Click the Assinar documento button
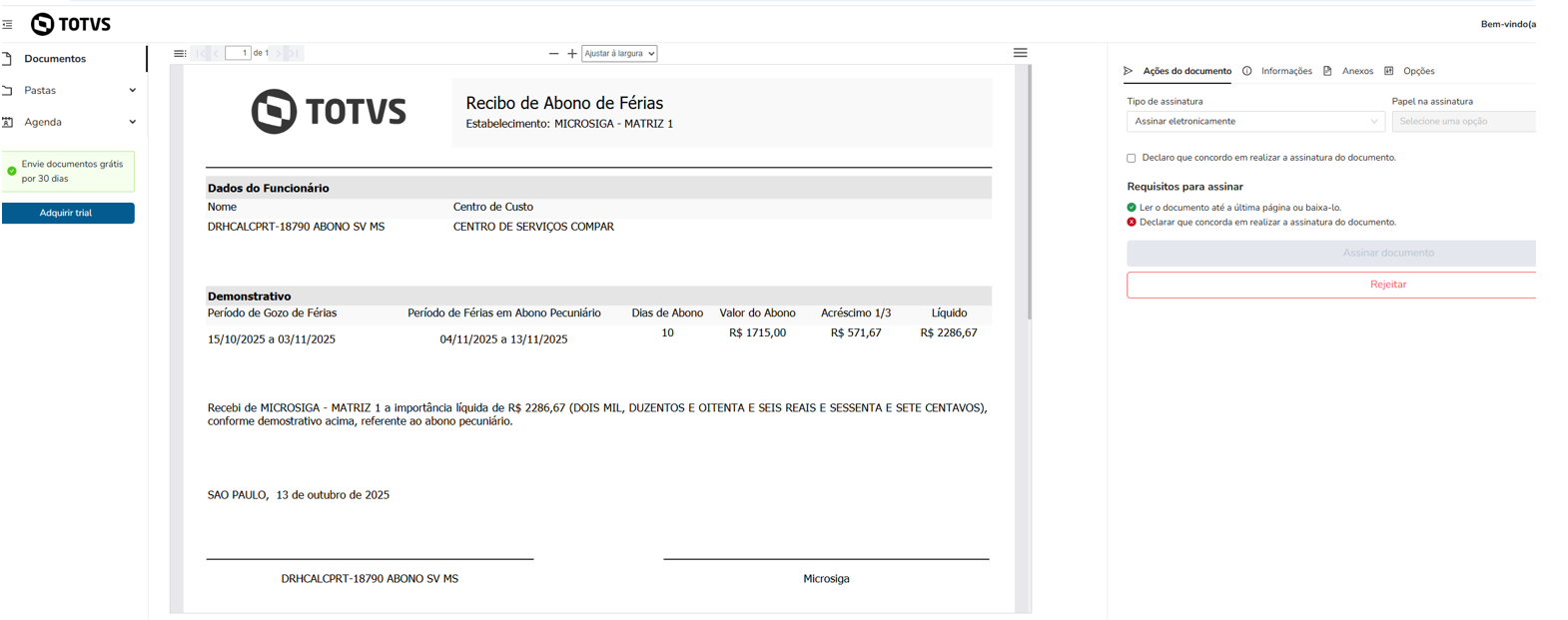 pos(1331,253)
